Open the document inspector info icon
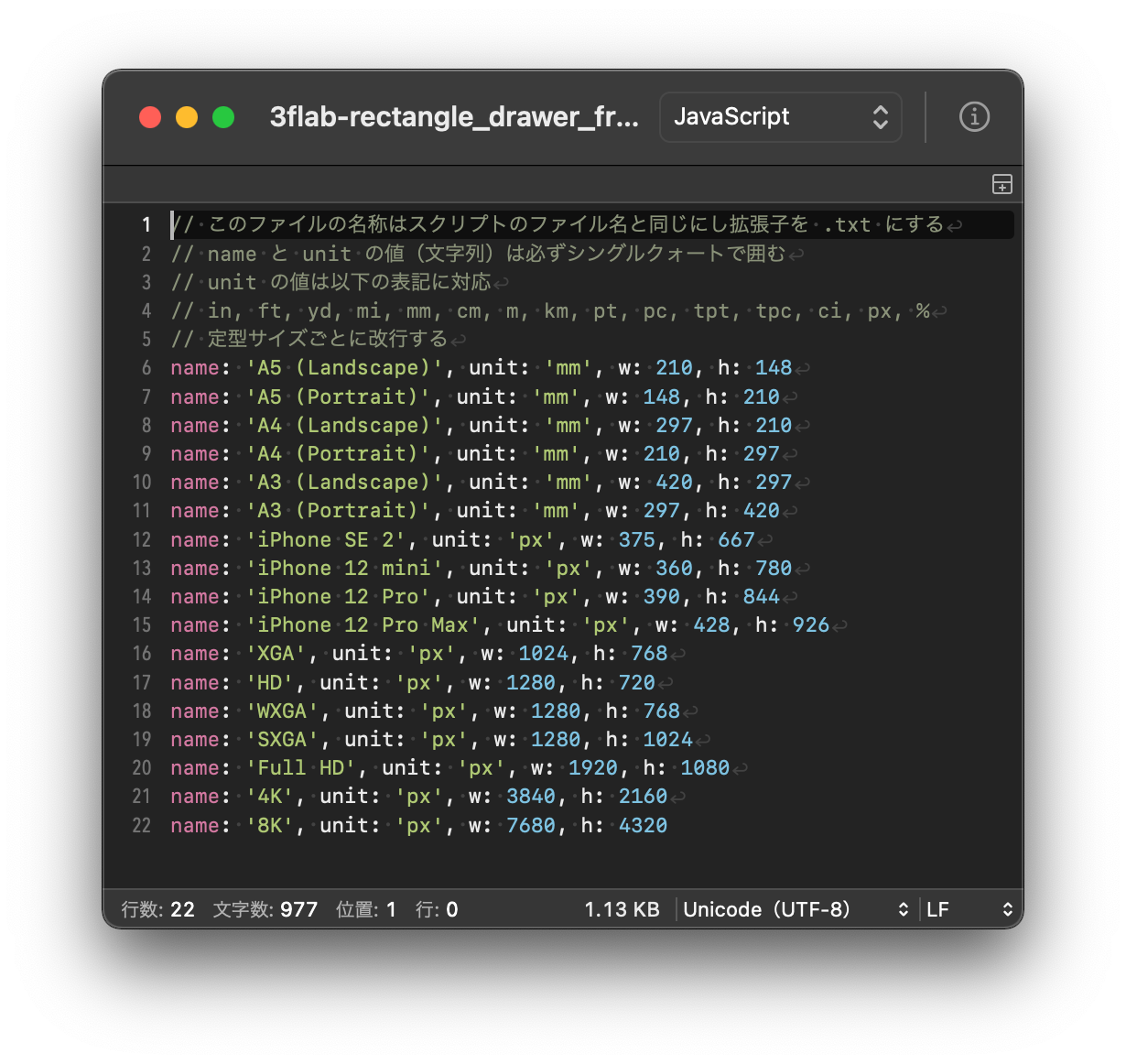The height and width of the screenshot is (1064, 1126). pyautogui.click(x=974, y=117)
